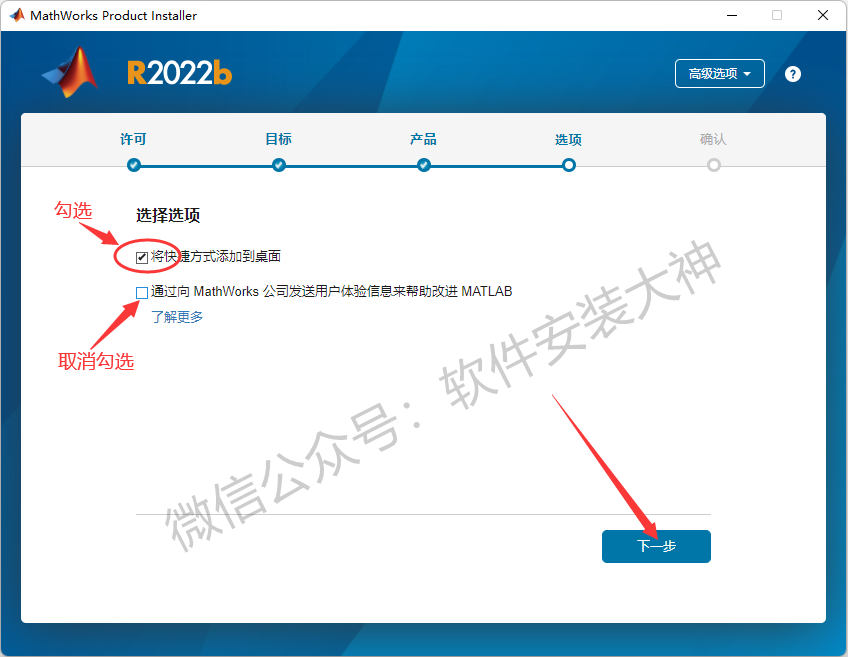Click the completed 目标 step marker
The width and height of the screenshot is (848, 657).
click(279, 165)
